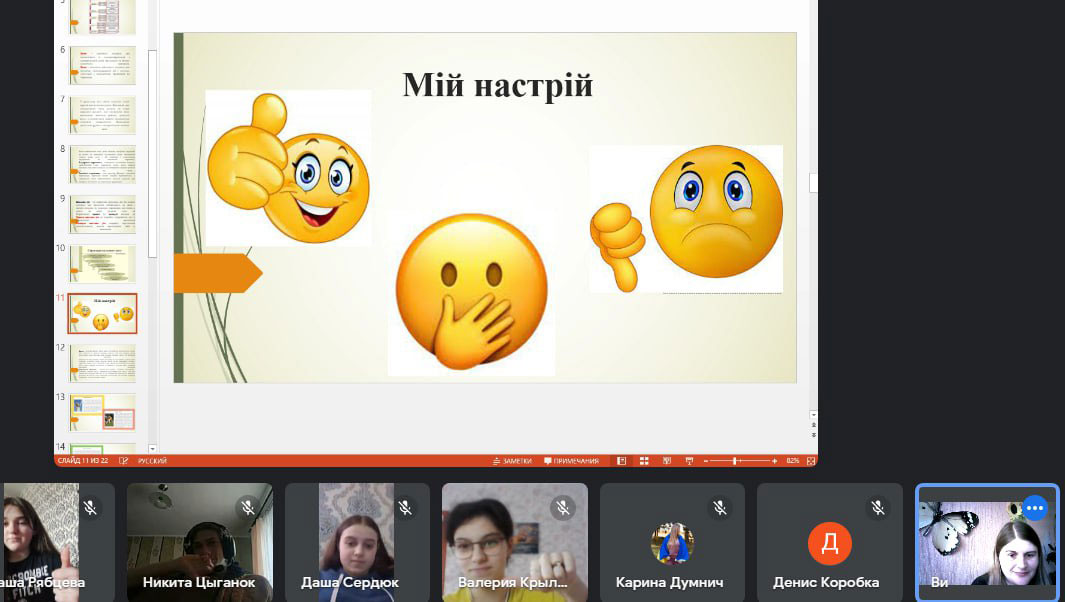
Task: Select slide 13 thumbnail
Action: pyautogui.click(x=103, y=412)
